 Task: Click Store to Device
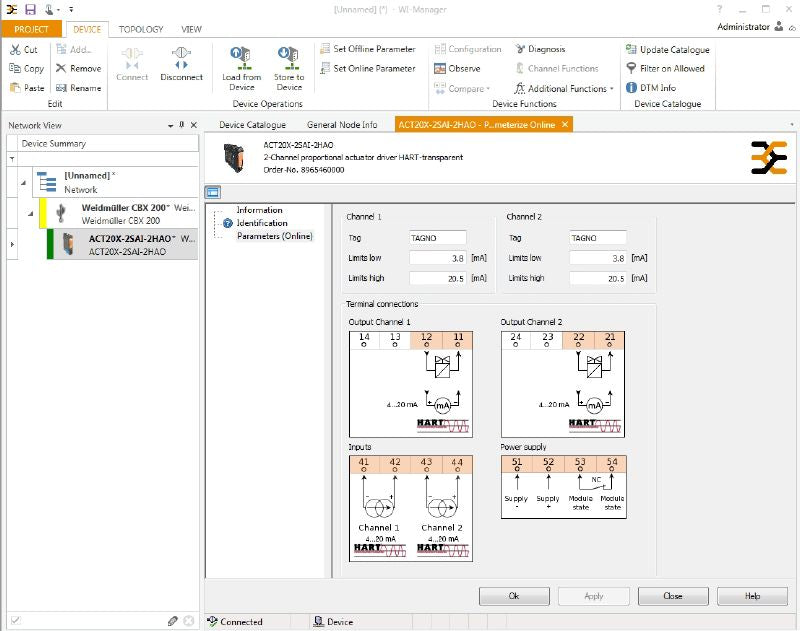[x=289, y=62]
